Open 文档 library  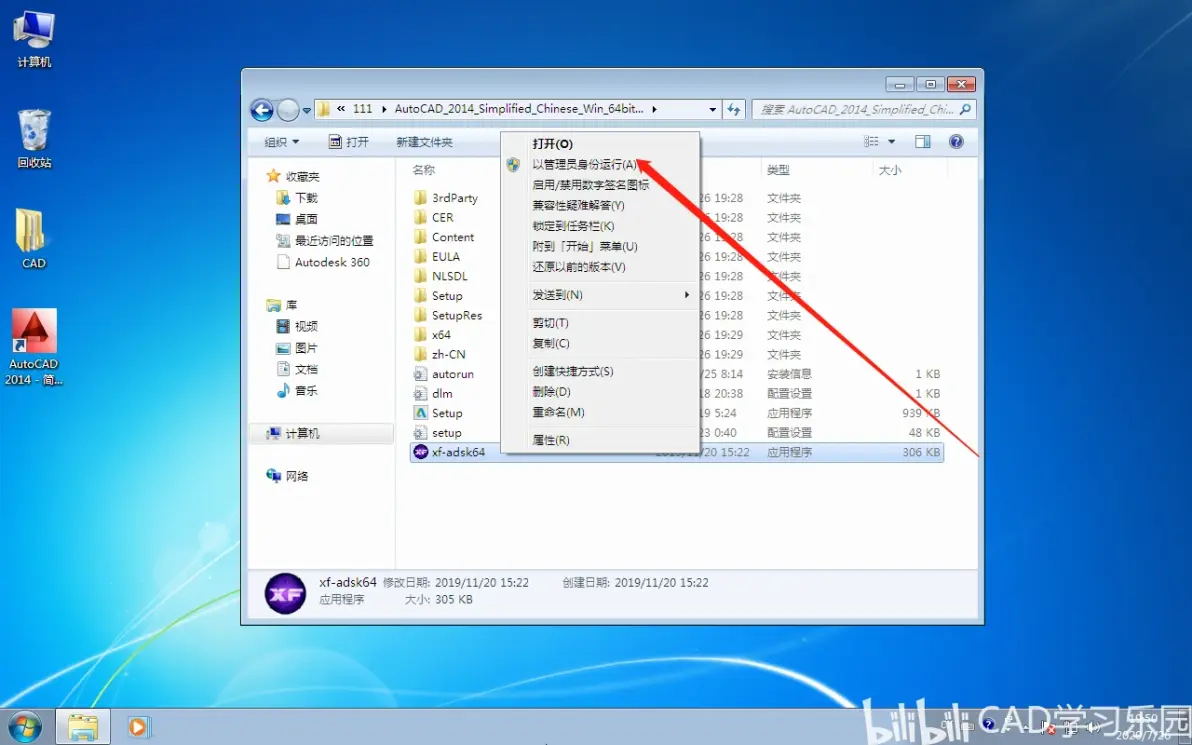point(297,369)
